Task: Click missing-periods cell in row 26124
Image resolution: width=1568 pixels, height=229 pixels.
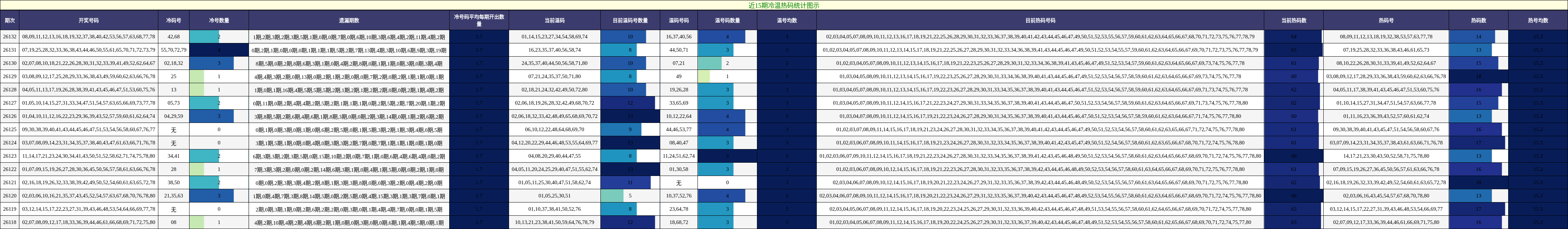Action: 349,143
